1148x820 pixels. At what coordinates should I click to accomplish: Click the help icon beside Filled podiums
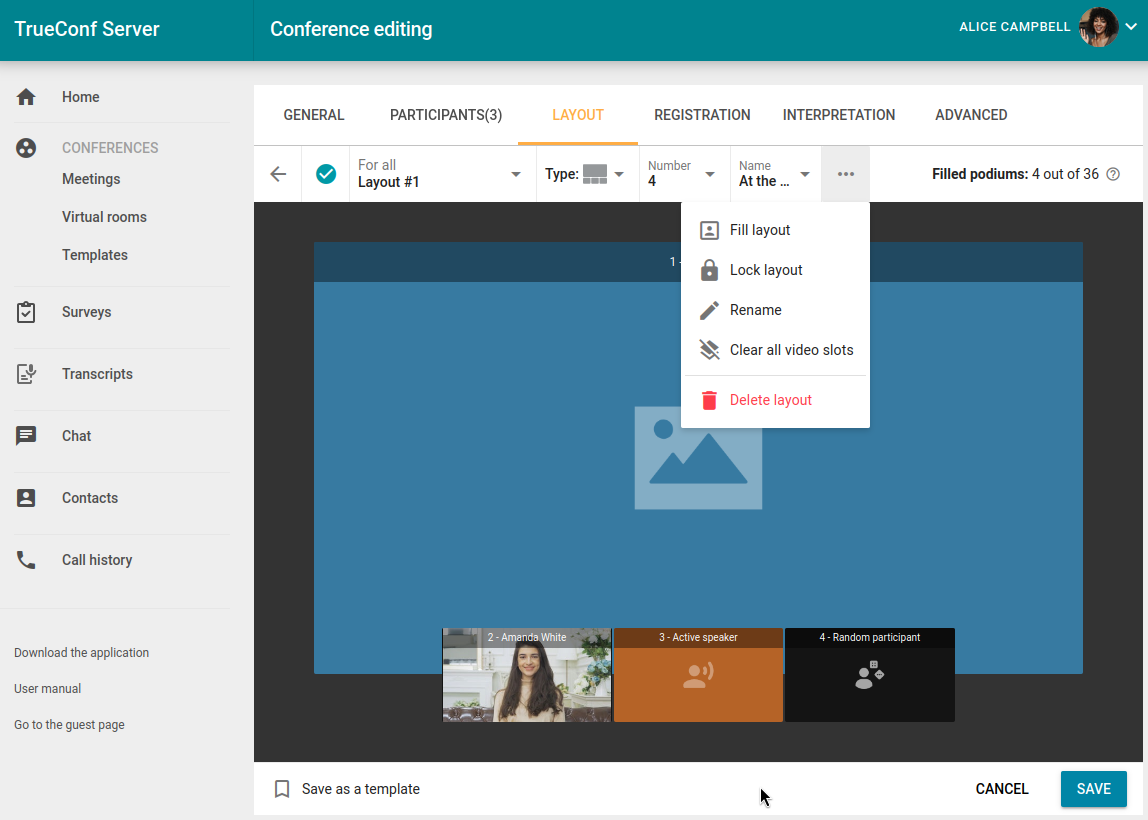[x=1113, y=174]
